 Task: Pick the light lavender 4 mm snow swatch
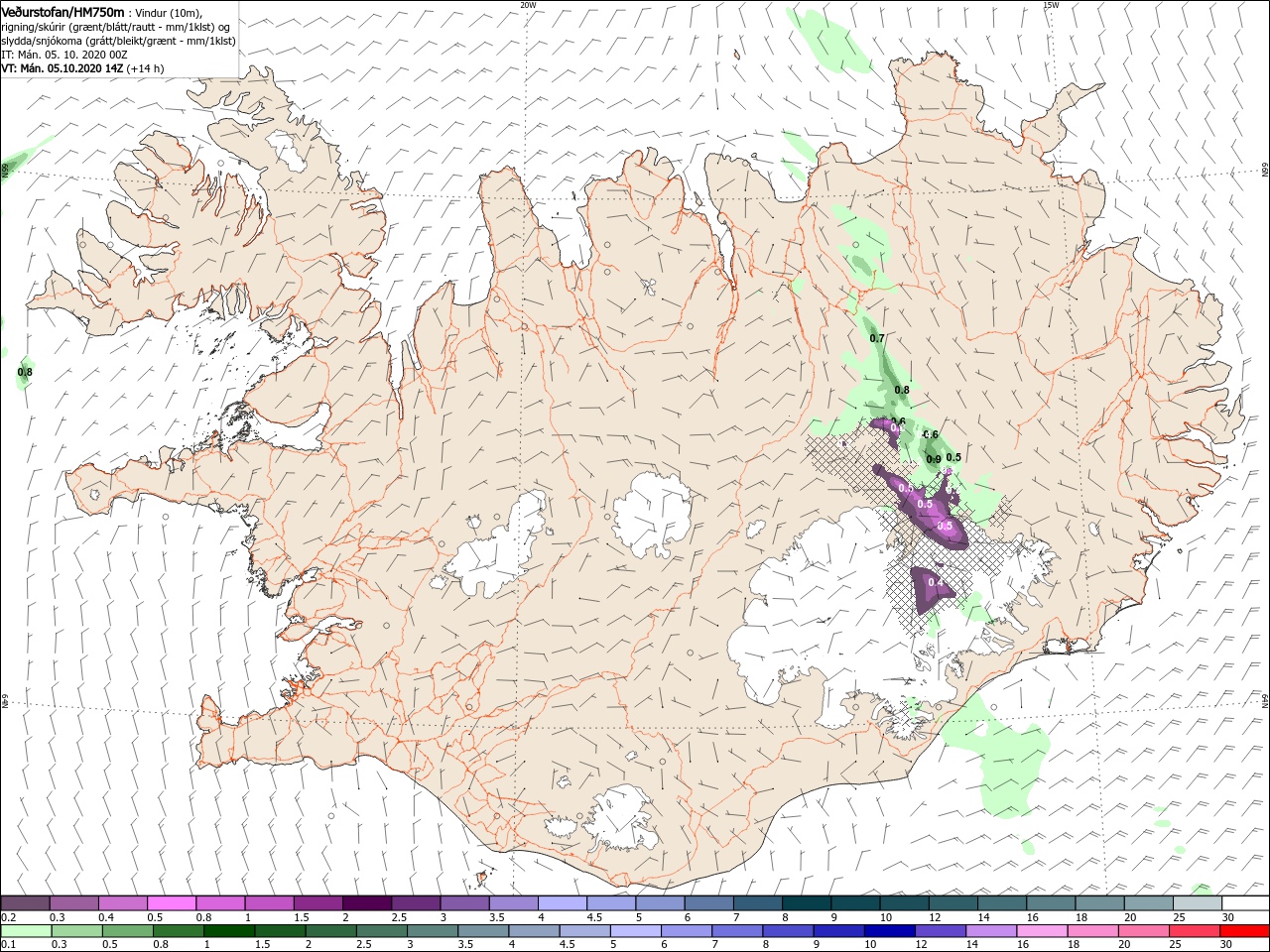(x=562, y=903)
